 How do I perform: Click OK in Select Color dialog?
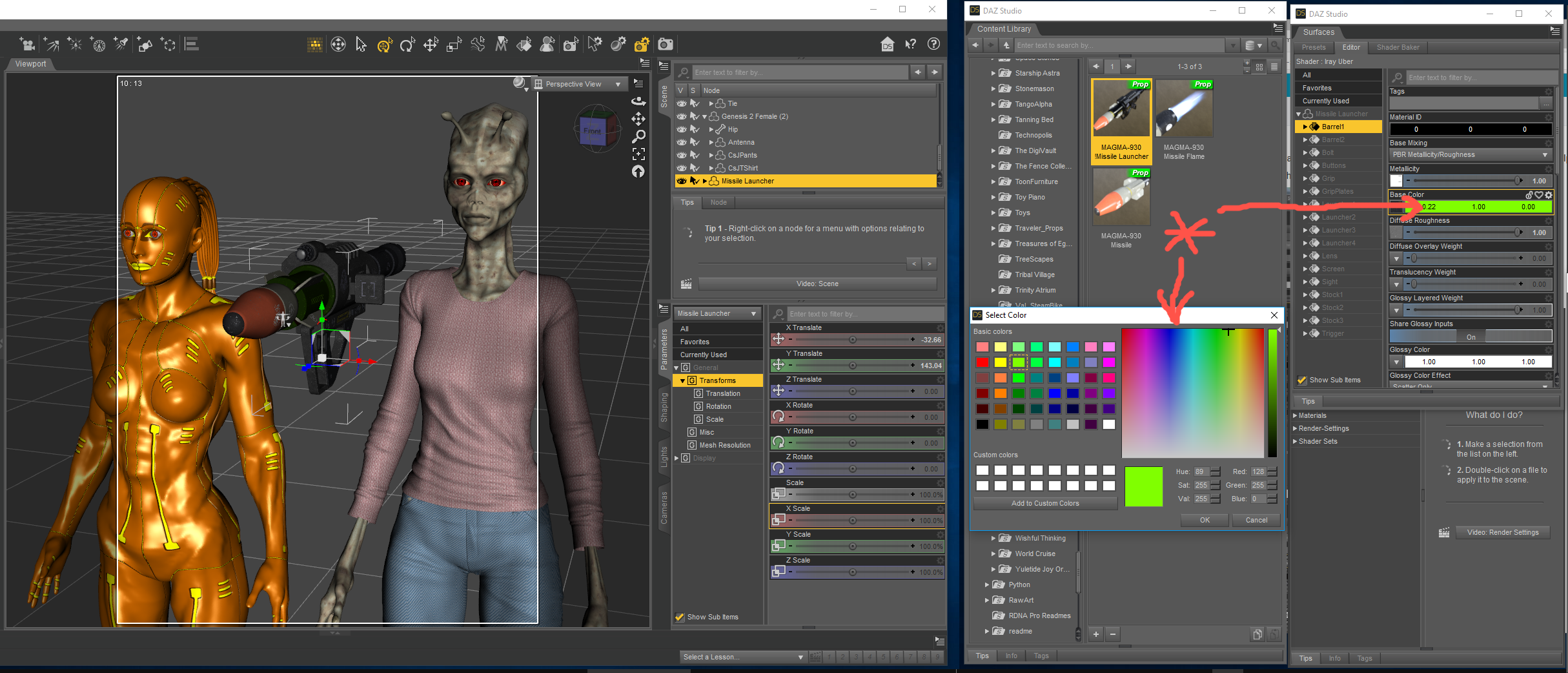(x=1204, y=520)
